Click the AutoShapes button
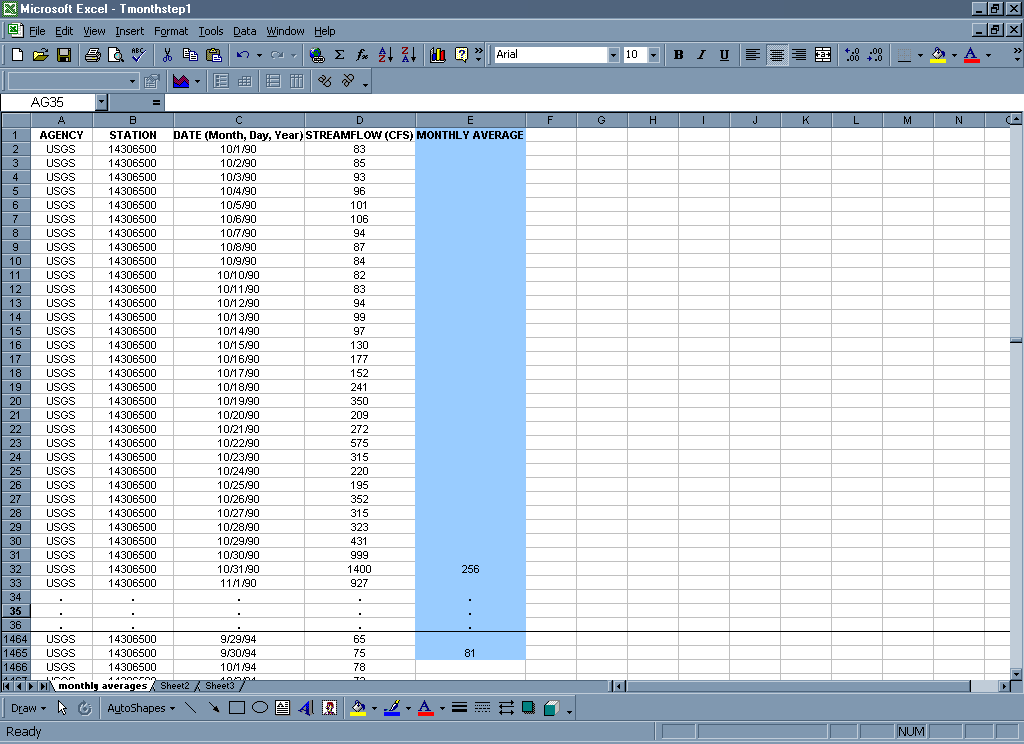The width and height of the screenshot is (1024, 744). [x=139, y=708]
